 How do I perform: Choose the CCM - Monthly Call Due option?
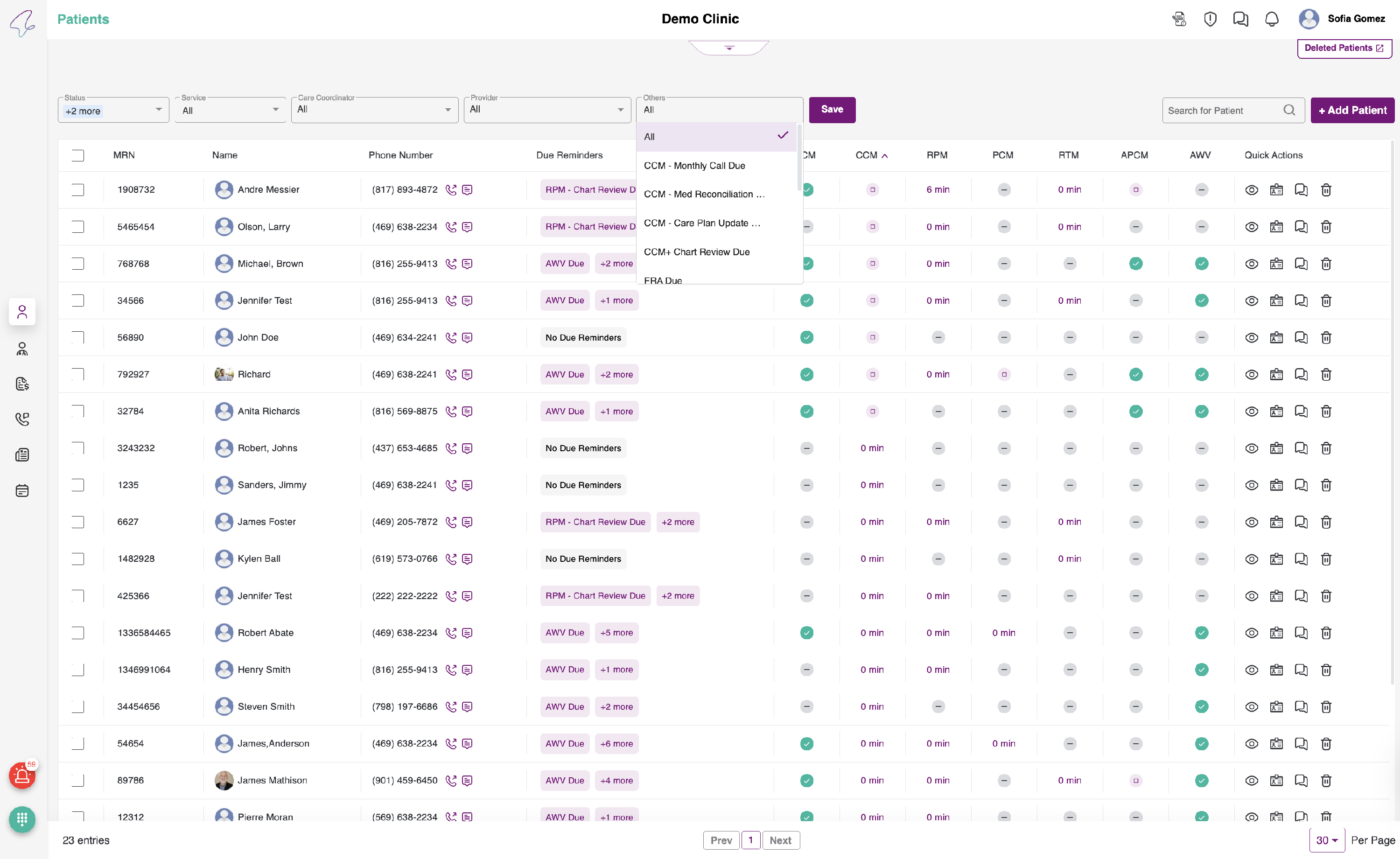click(x=694, y=166)
